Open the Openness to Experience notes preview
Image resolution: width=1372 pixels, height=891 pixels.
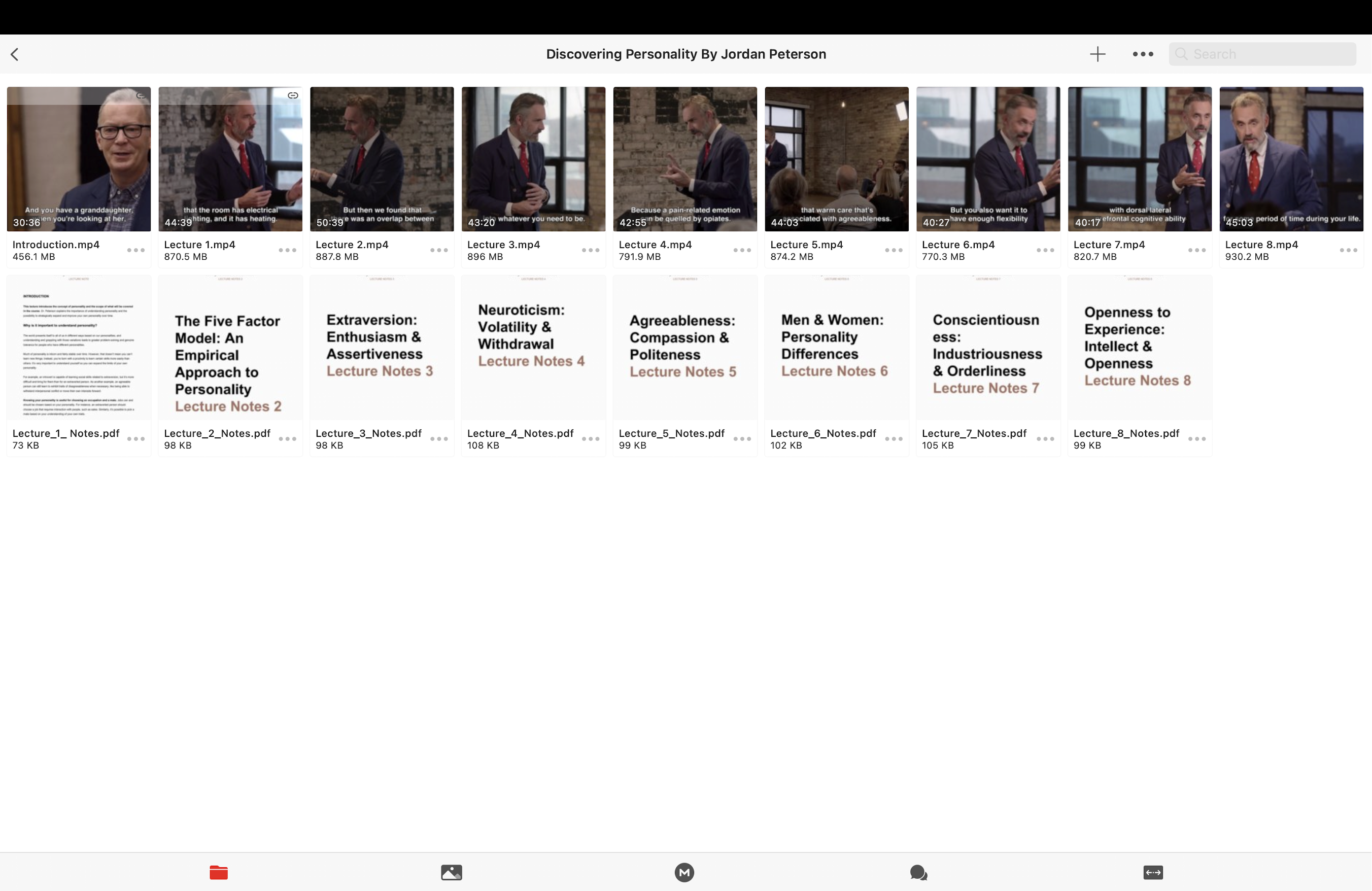point(1140,348)
